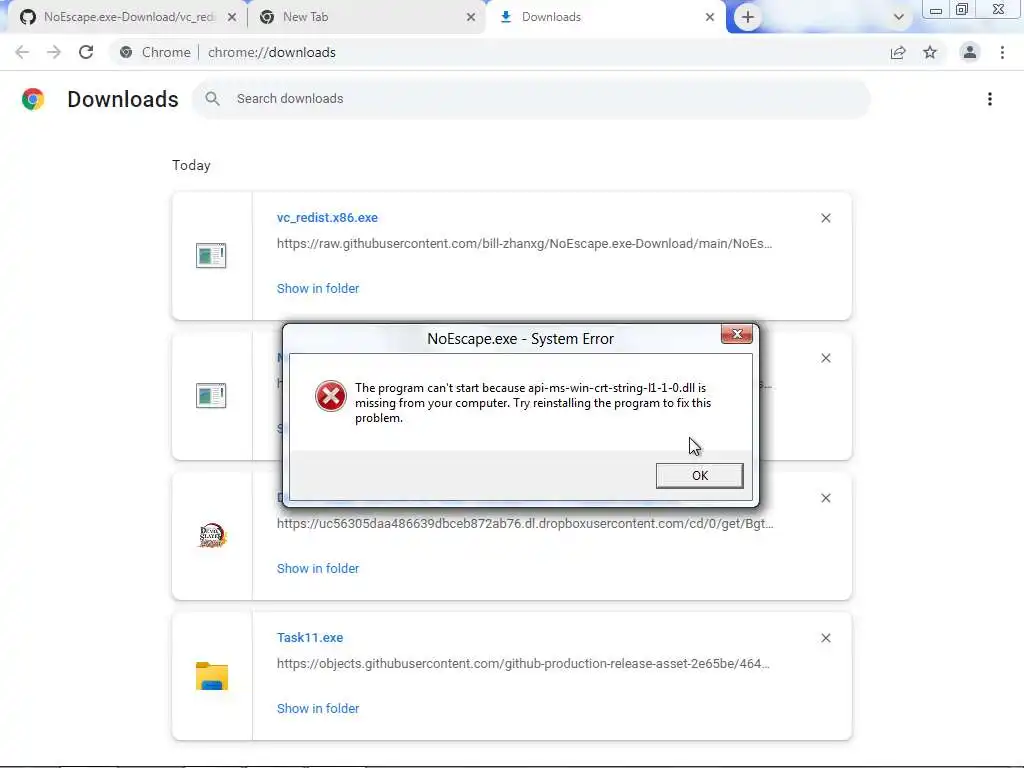Image resolution: width=1024 pixels, height=768 pixels.
Task: Click the red error icon in the dialog
Action: click(x=330, y=396)
